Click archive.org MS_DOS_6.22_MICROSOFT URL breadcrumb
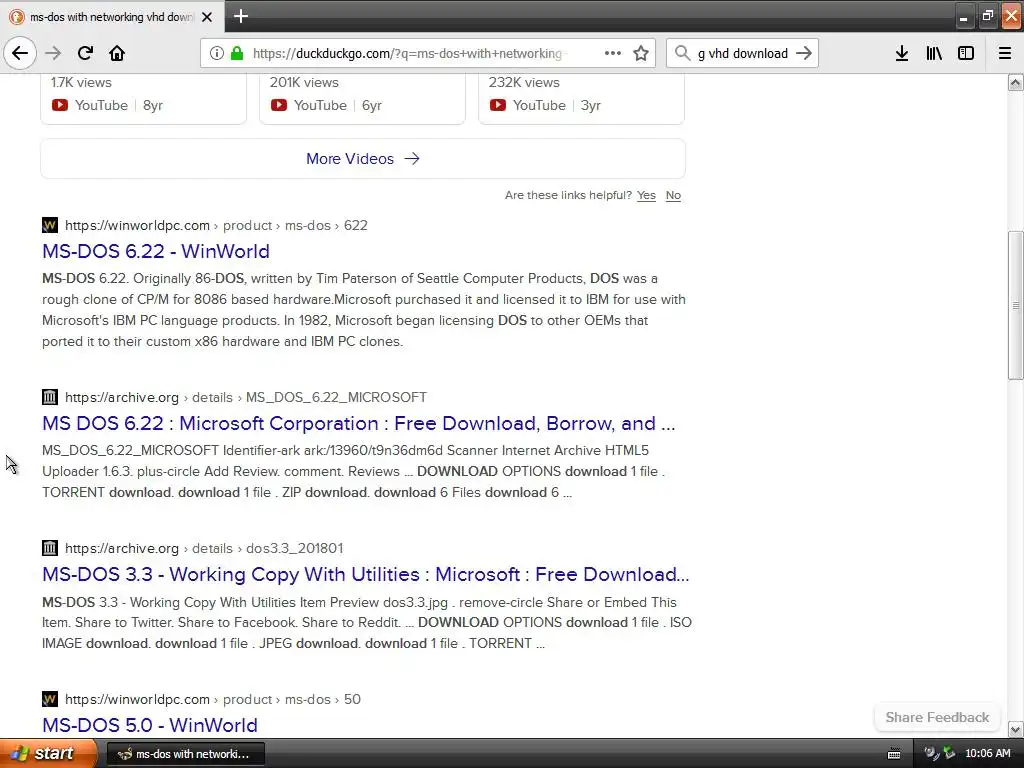This screenshot has width=1024, height=768. coord(246,397)
